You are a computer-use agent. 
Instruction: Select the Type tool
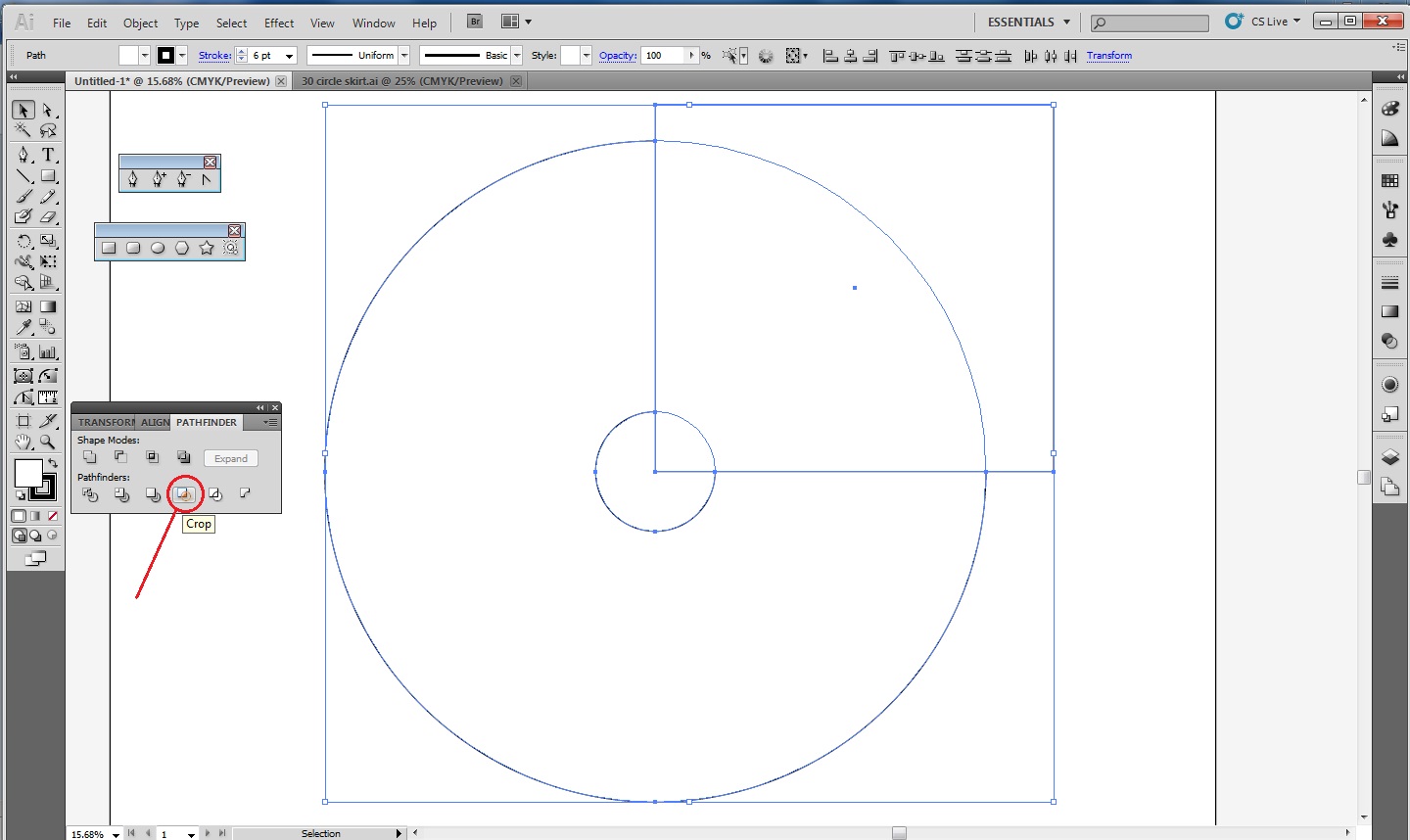[48, 155]
